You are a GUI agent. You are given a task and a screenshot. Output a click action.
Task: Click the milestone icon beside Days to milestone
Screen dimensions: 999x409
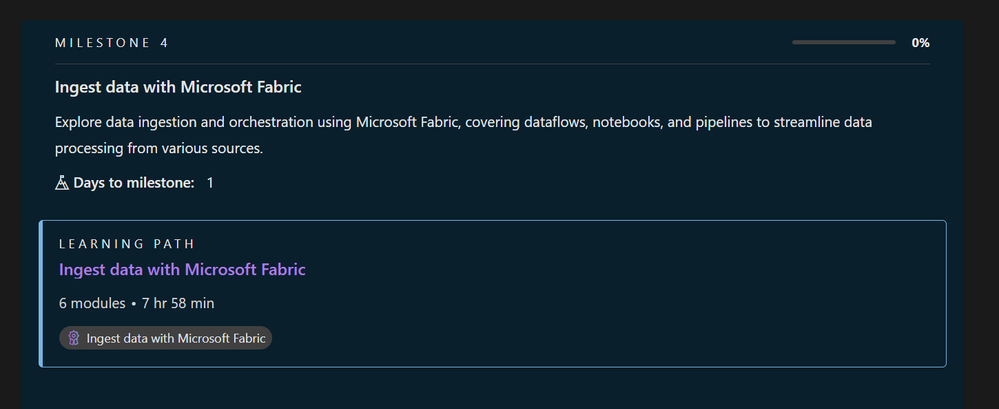pyautogui.click(x=62, y=183)
